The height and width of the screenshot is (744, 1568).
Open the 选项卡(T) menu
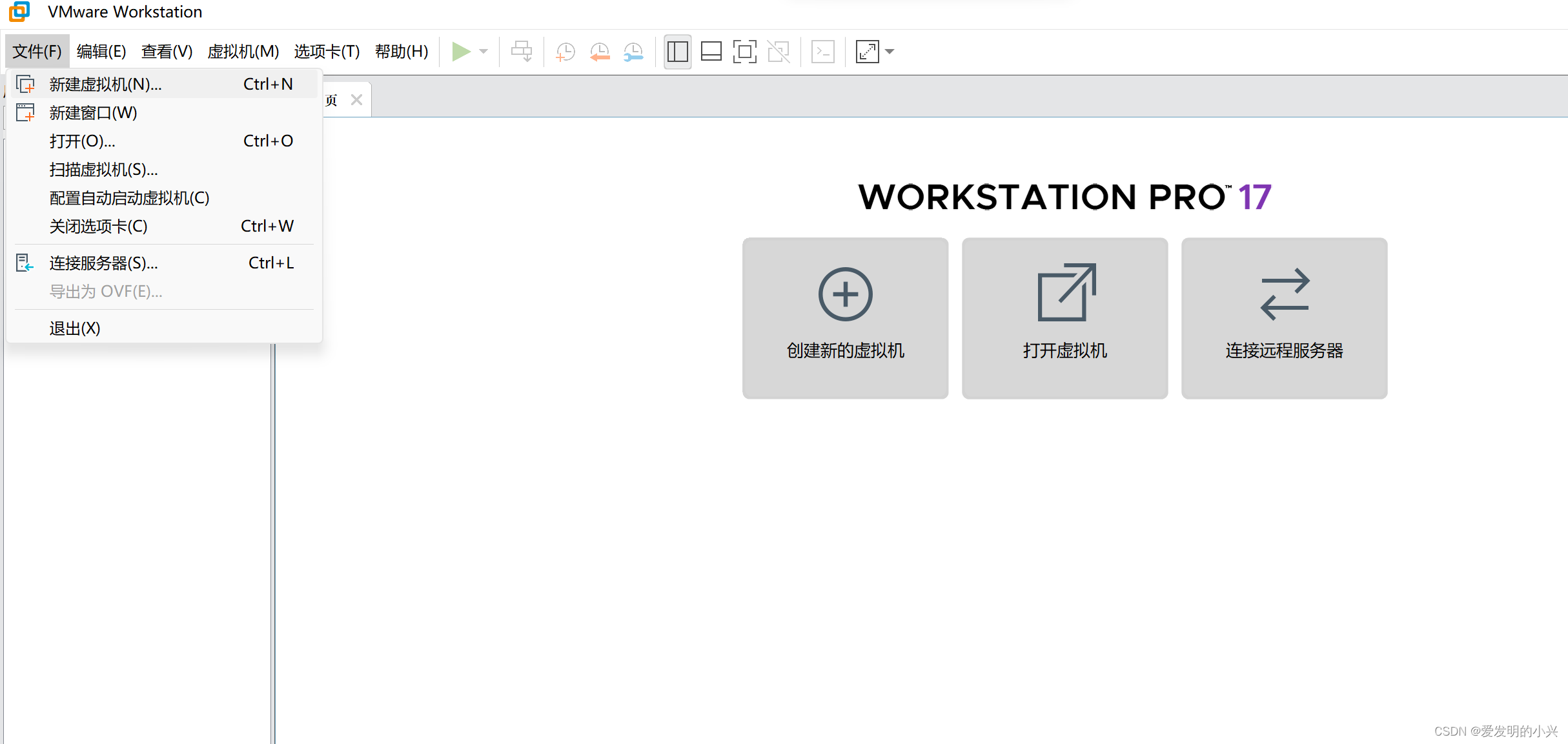tap(327, 52)
